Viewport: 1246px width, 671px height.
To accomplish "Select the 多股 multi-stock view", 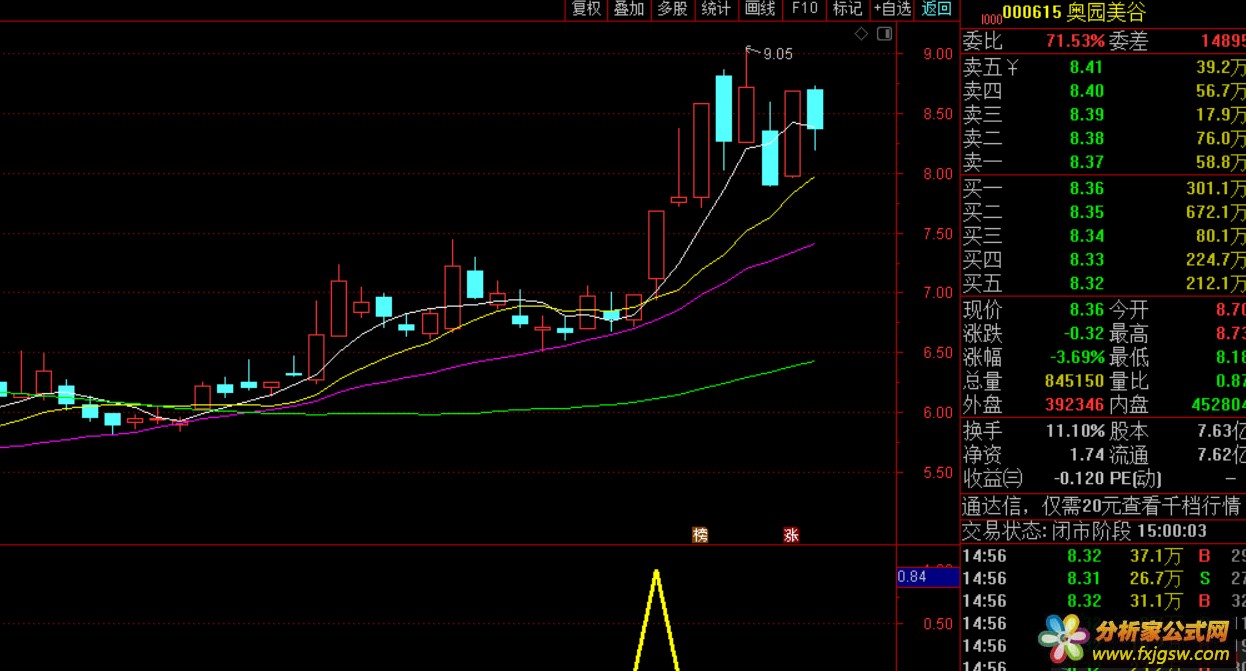I will 672,9.
